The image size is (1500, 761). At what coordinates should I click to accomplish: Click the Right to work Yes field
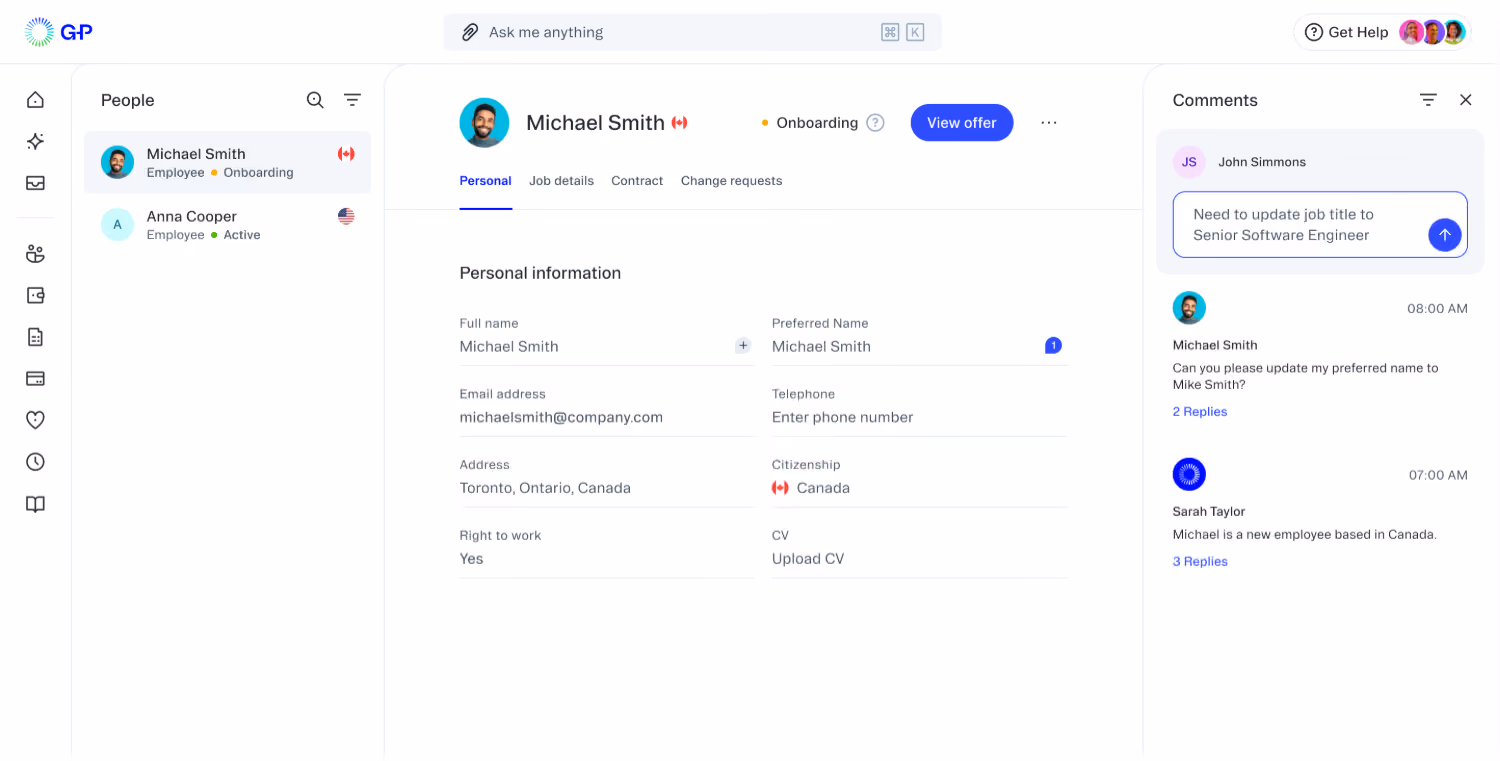[x=606, y=559]
